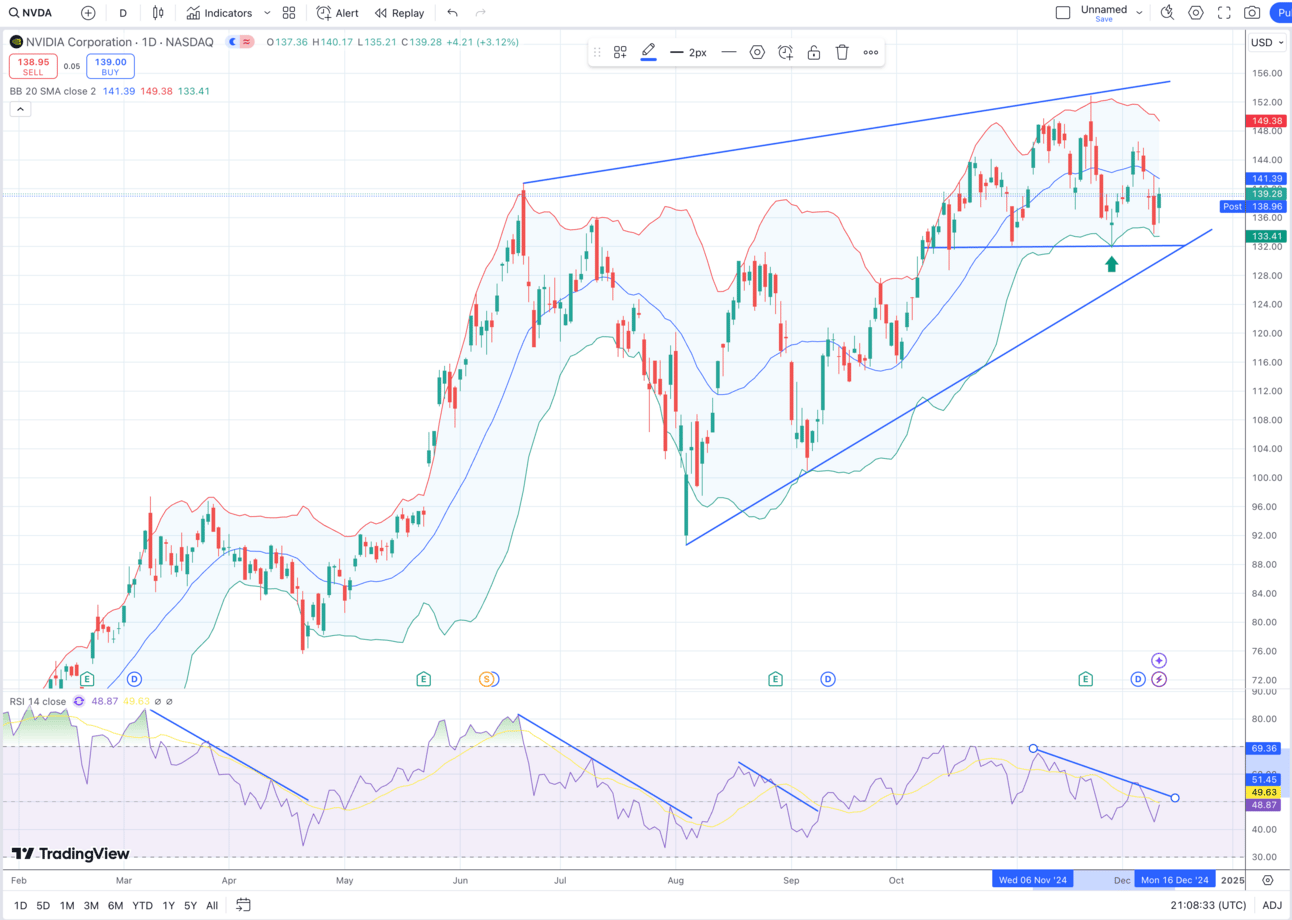
Task: Click the Unnamed layout name
Action: [1104, 10]
